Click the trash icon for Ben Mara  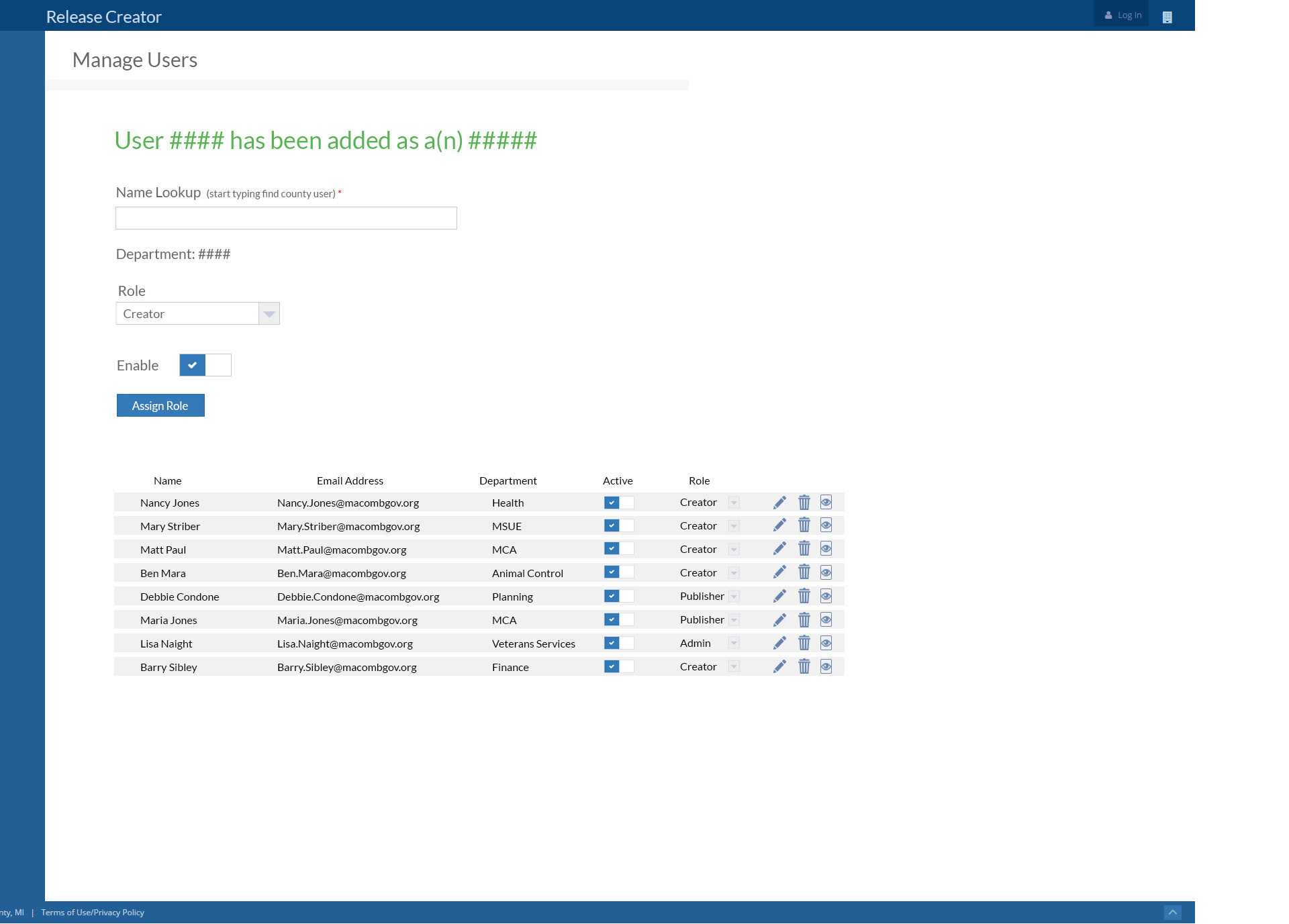[804, 572]
